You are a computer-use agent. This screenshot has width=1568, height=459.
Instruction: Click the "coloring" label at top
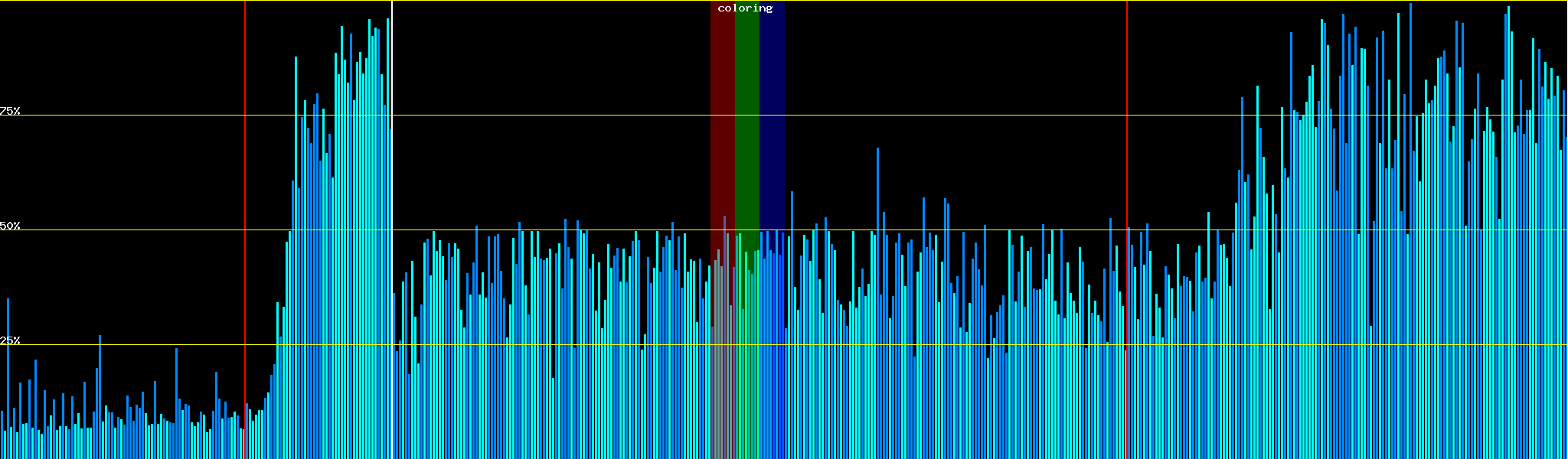(745, 8)
